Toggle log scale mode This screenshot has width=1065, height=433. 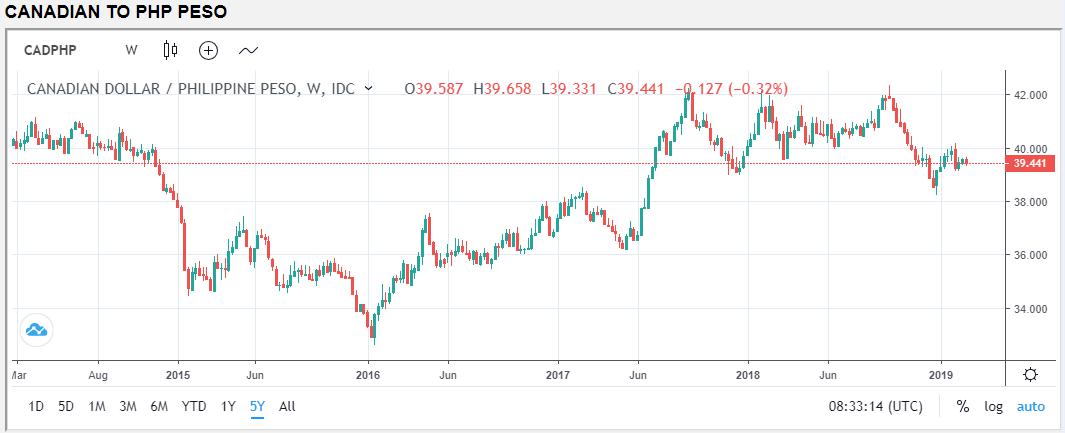click(x=993, y=407)
